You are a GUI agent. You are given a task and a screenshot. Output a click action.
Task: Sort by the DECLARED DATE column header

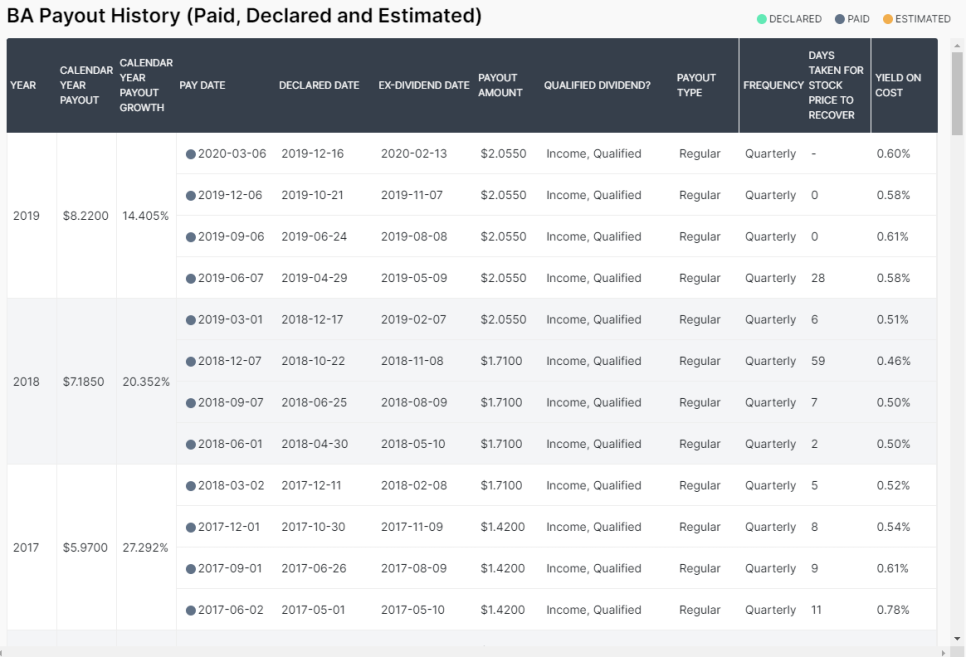click(319, 85)
